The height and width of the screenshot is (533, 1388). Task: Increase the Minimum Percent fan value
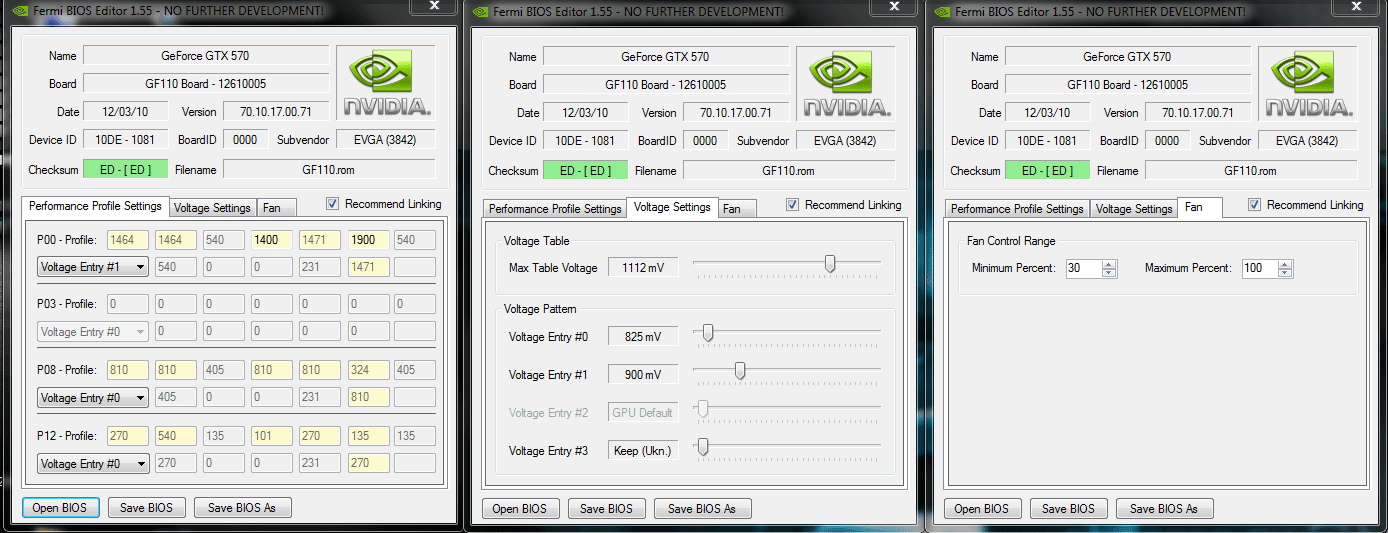click(x=1108, y=265)
